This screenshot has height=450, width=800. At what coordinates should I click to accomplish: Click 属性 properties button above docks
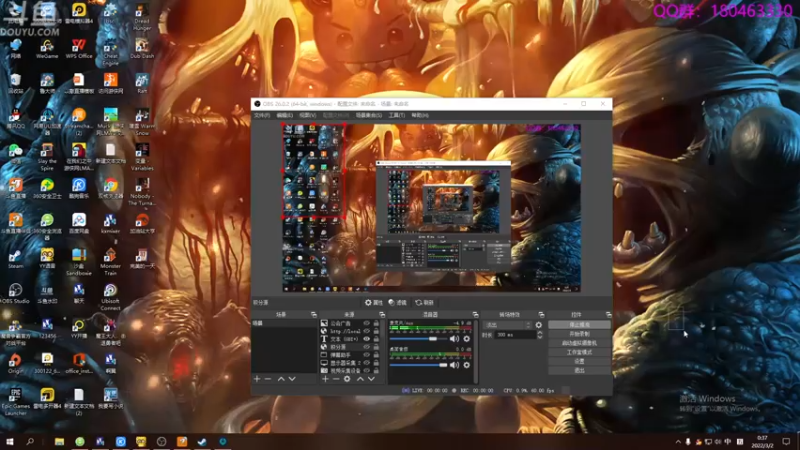click(x=373, y=303)
